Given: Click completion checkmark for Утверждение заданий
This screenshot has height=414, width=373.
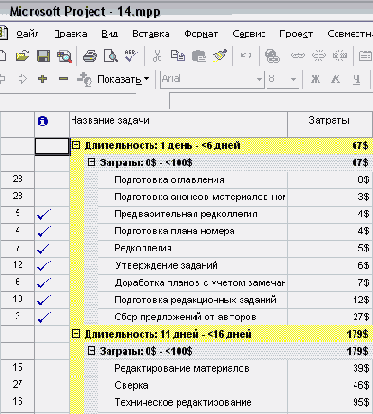Looking at the screenshot, I should (x=44, y=266).
